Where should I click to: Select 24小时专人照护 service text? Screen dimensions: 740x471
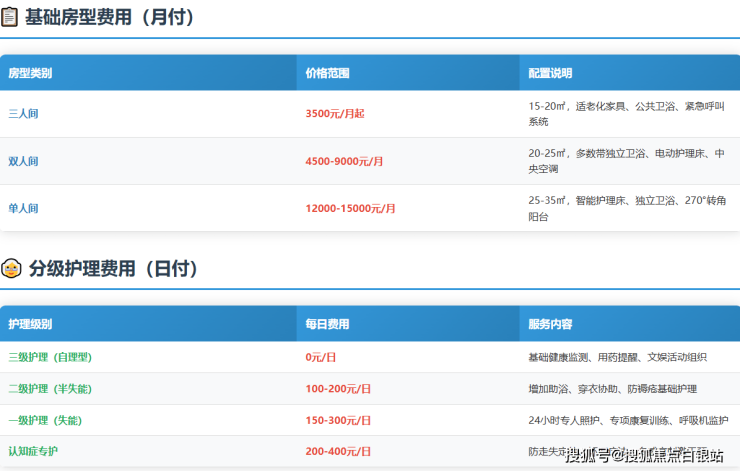click(628, 421)
